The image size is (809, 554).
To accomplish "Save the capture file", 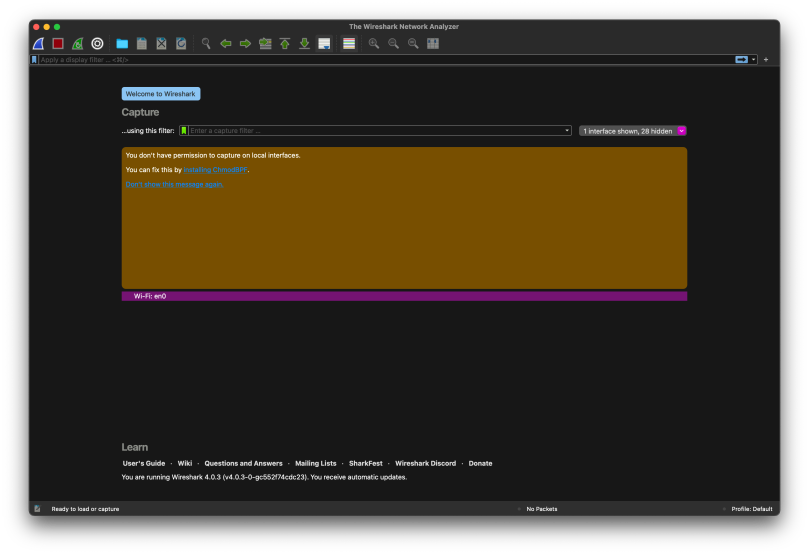I will click(142, 44).
